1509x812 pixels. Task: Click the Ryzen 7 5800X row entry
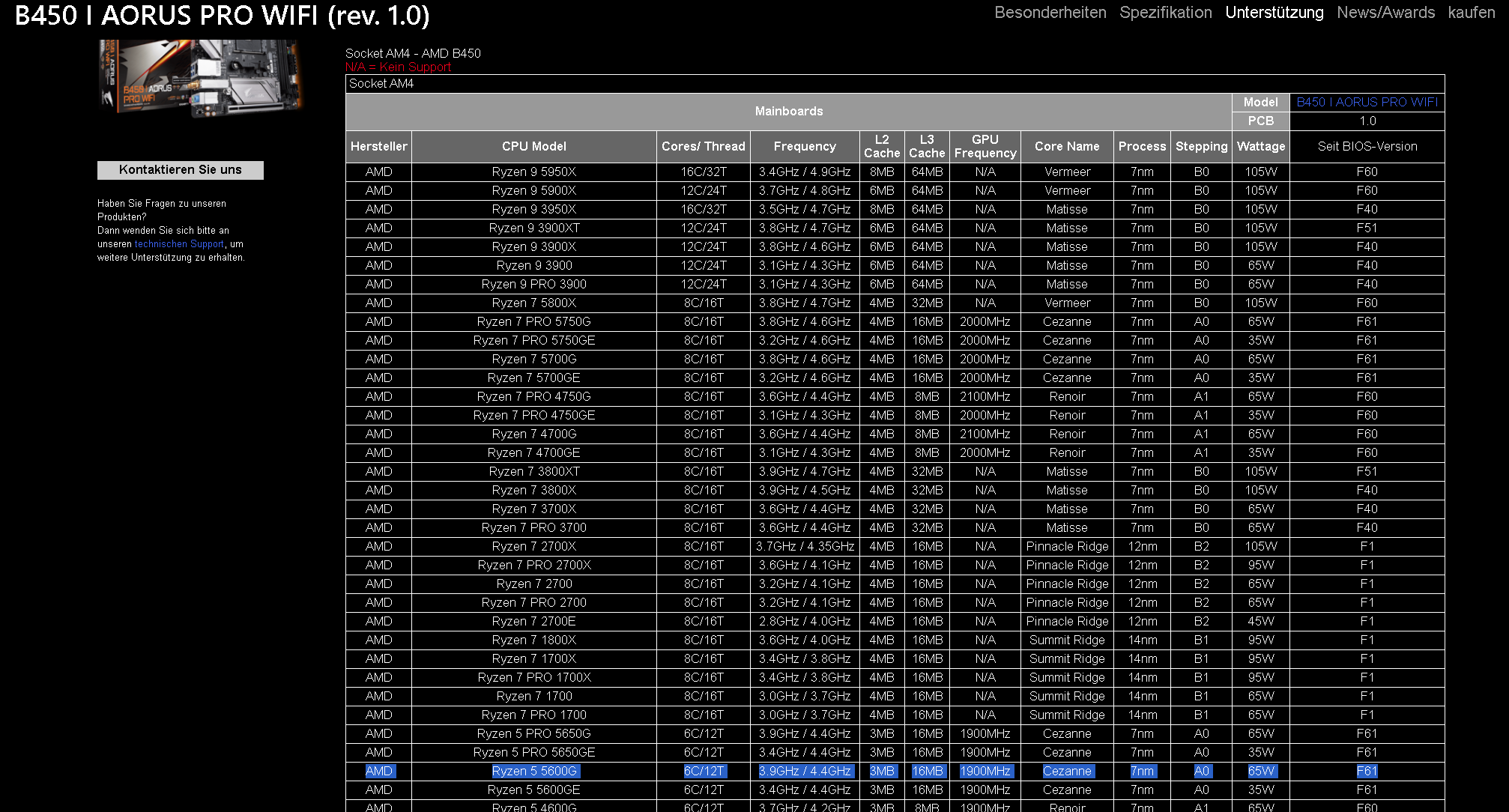click(533, 303)
